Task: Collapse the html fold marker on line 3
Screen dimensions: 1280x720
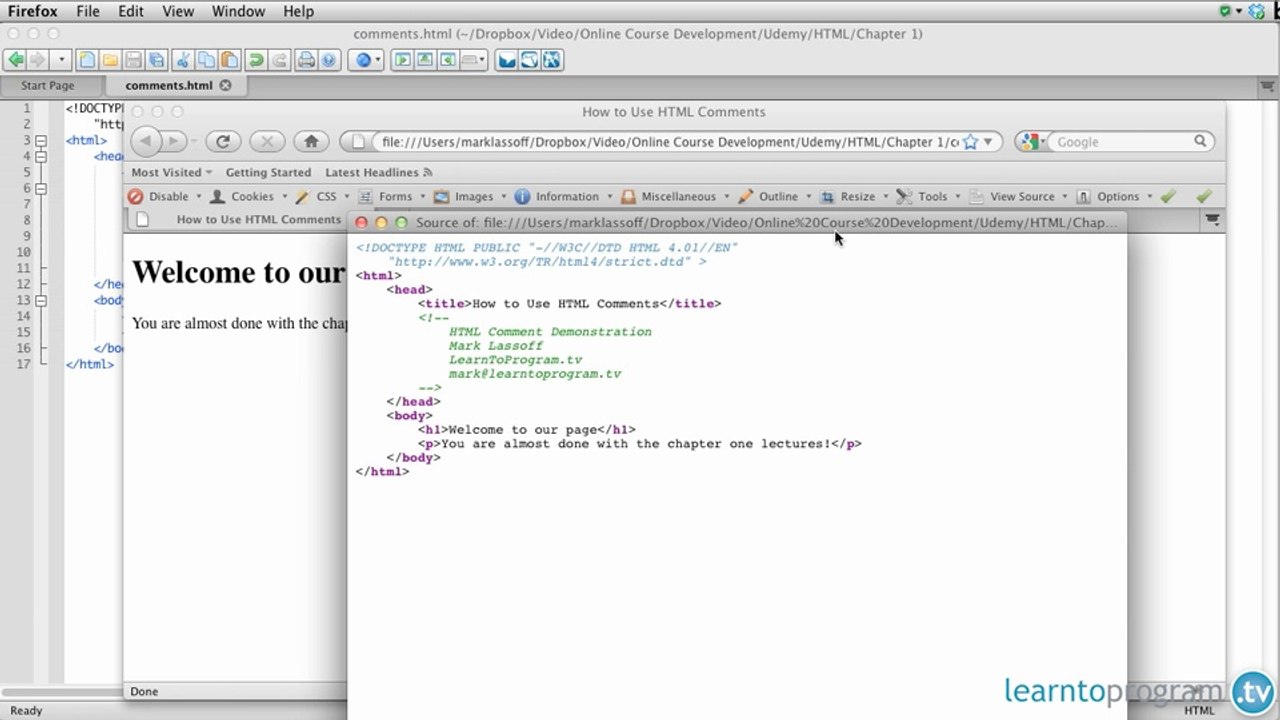Action: [41, 141]
